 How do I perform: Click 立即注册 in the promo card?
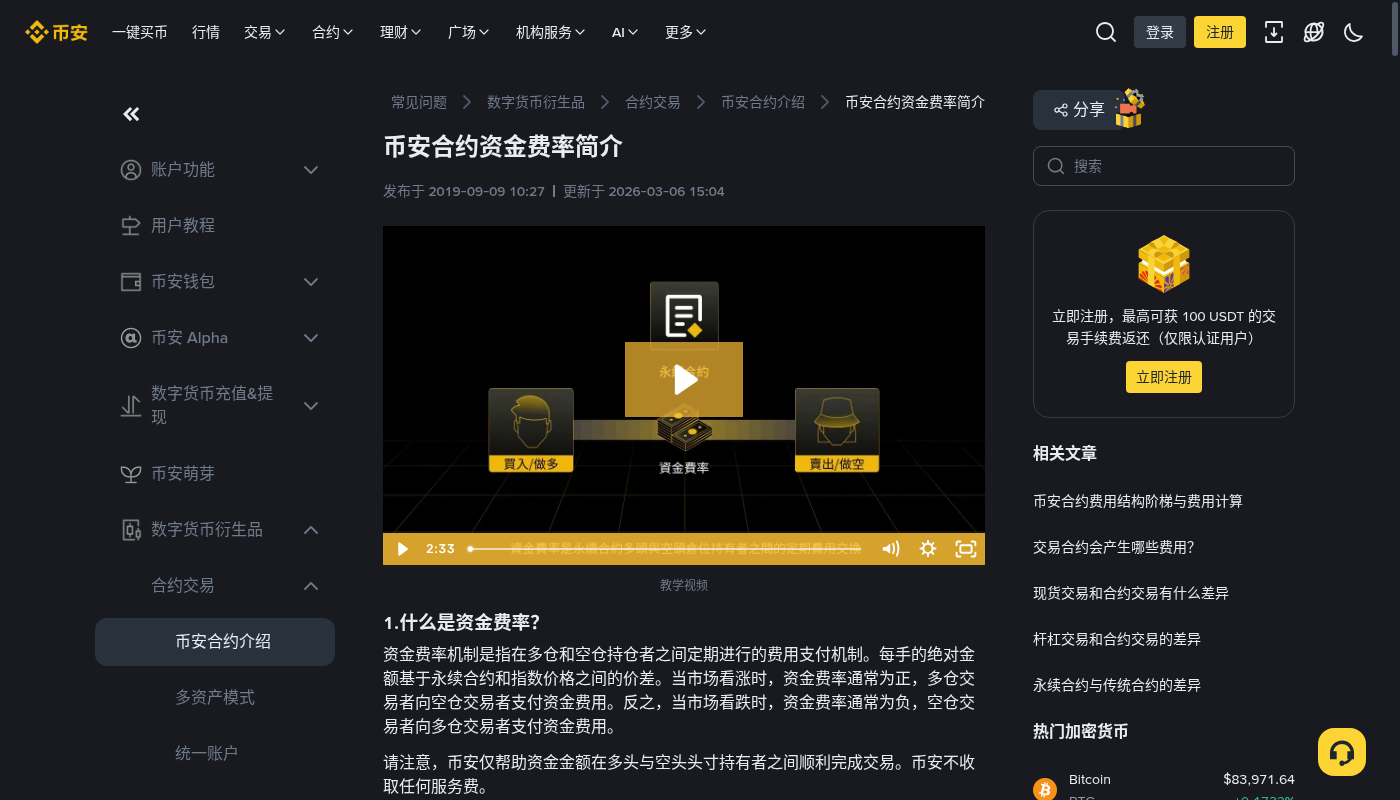1163,377
